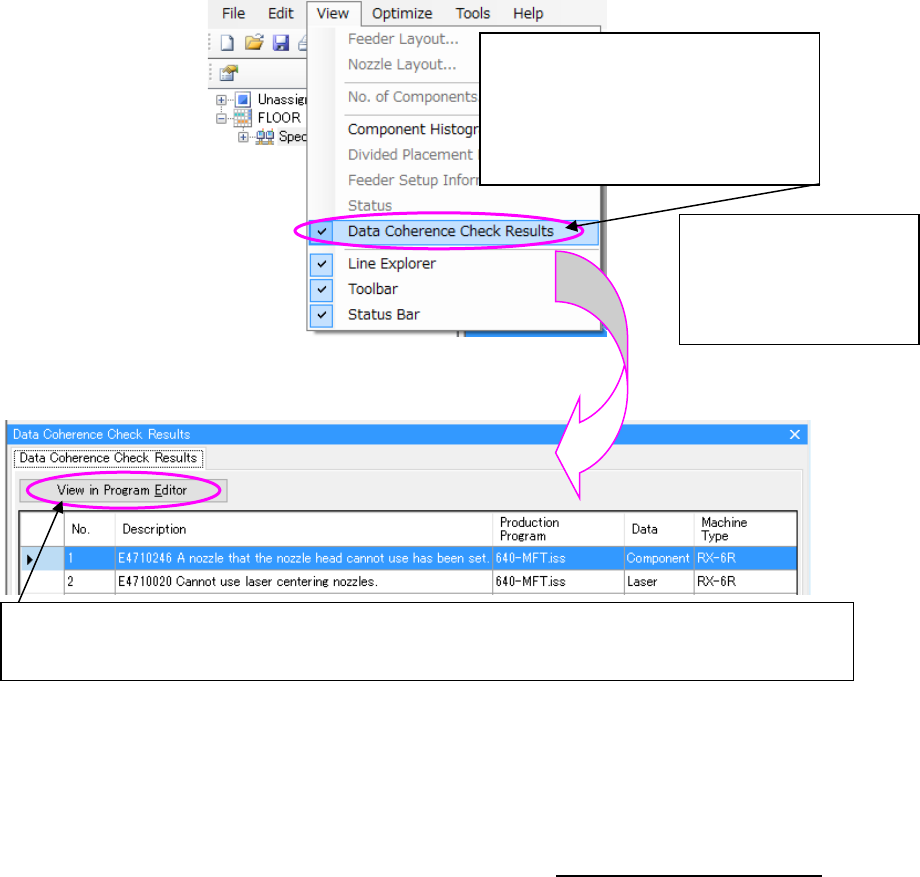Expand the Spec line tree node

coord(243,137)
